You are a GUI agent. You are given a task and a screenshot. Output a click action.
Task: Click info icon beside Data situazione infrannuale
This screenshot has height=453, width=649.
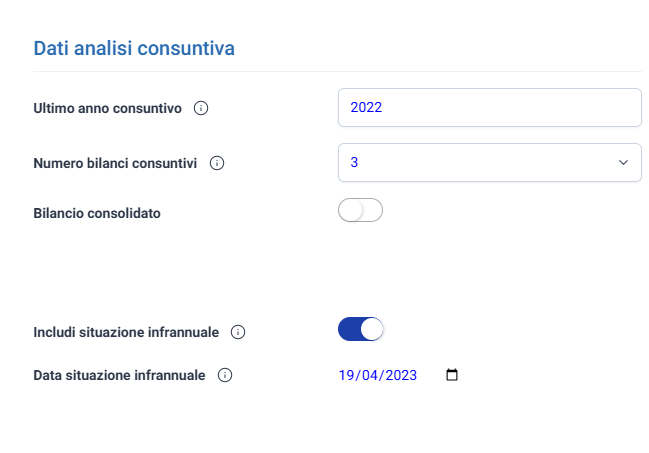point(225,375)
